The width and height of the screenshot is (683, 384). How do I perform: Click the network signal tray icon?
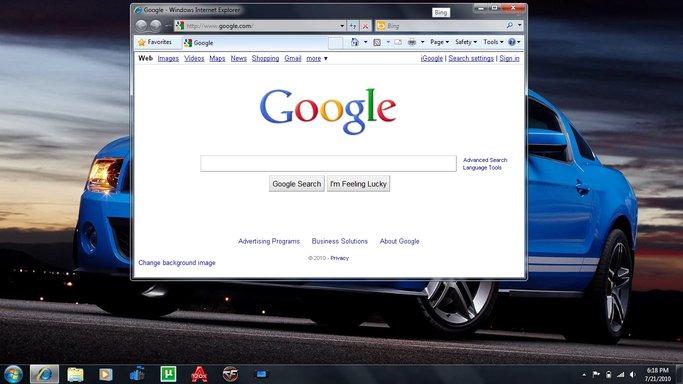point(620,374)
